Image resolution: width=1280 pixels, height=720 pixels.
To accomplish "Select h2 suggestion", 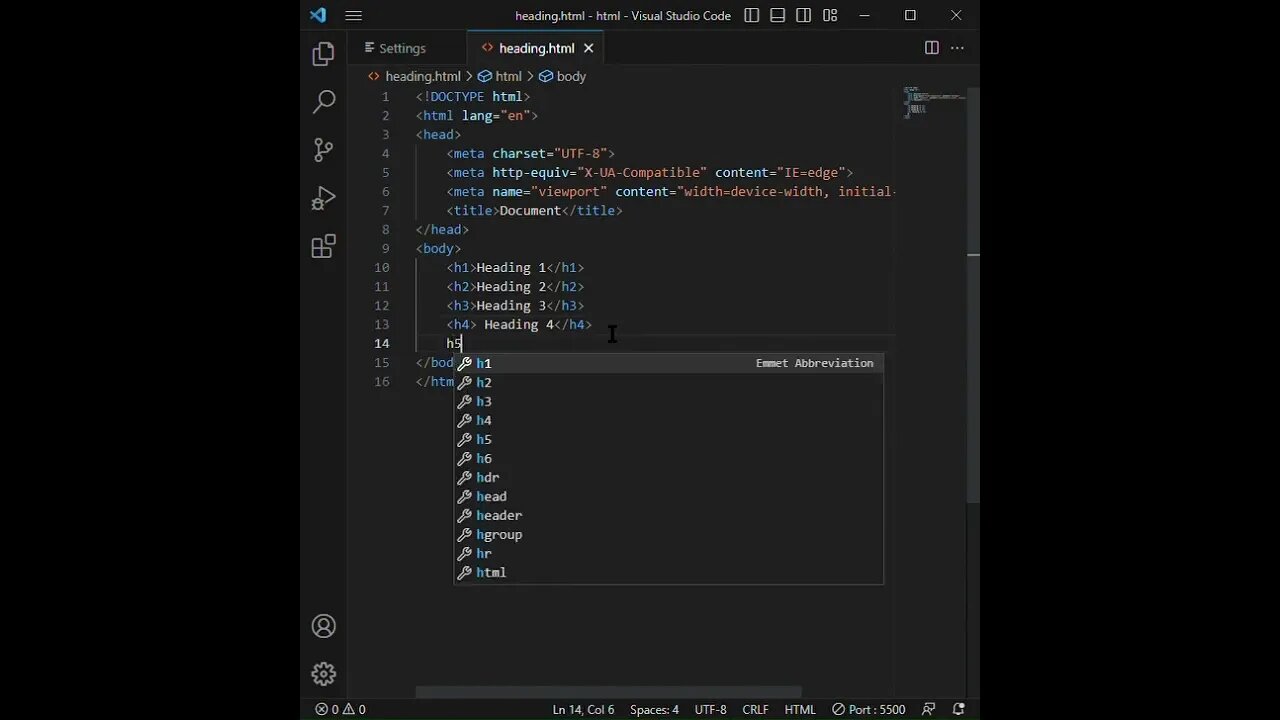I will [668, 382].
